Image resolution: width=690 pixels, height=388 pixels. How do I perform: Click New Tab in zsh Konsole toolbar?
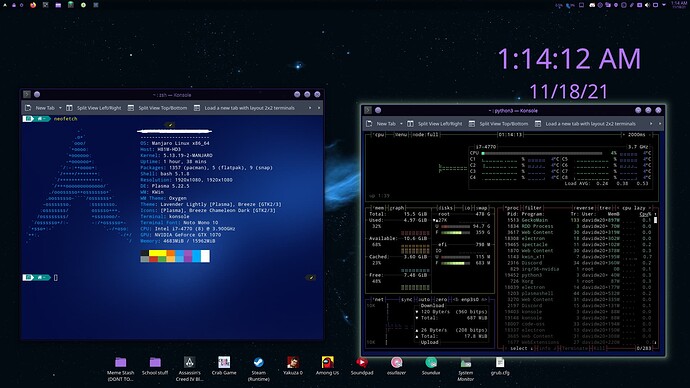point(40,108)
